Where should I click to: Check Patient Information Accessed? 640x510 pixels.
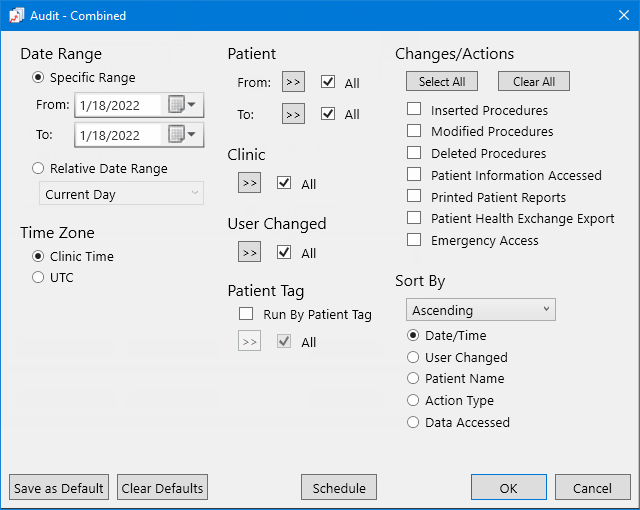(x=414, y=174)
